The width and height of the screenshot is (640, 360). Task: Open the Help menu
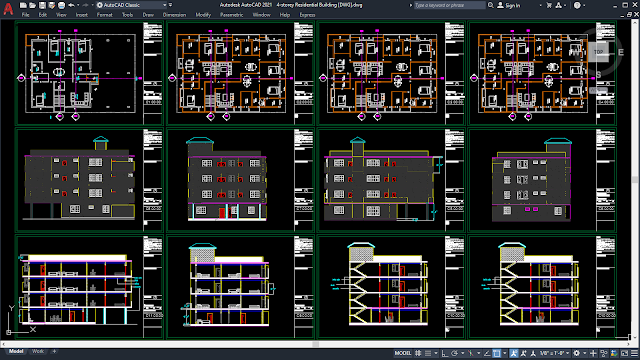point(284,15)
